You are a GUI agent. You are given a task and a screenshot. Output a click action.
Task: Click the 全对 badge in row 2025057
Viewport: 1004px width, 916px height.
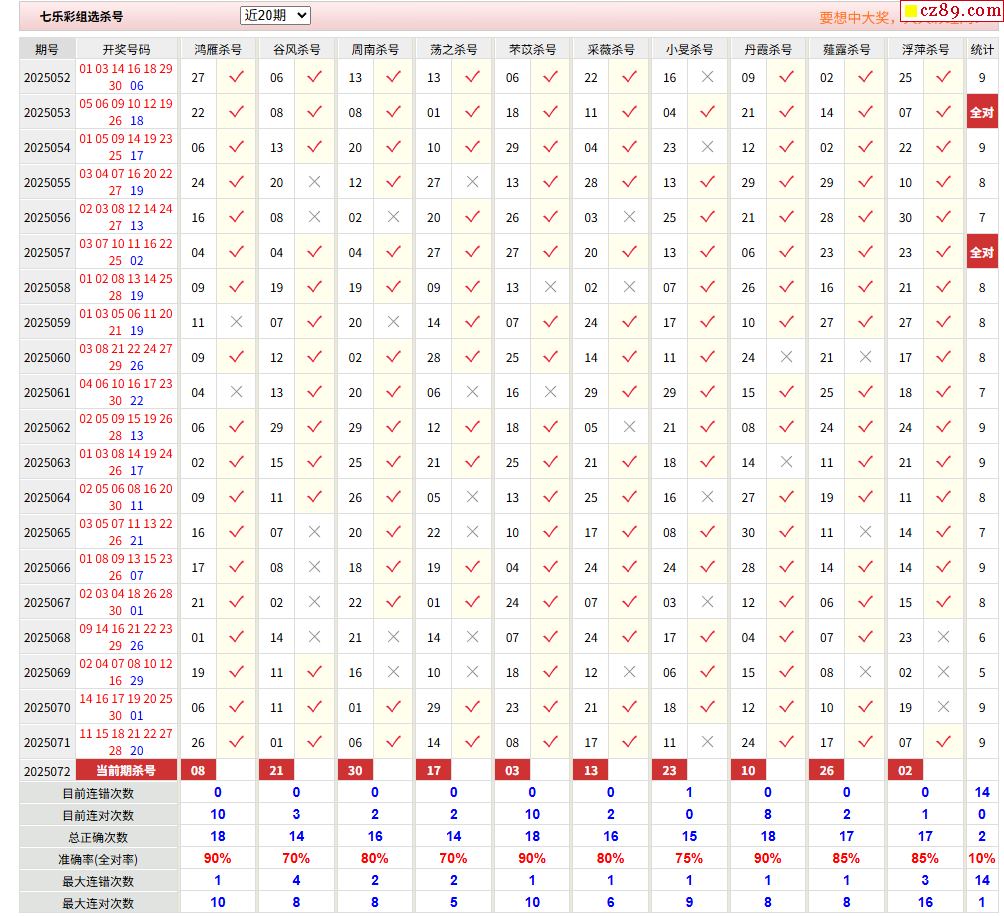click(982, 252)
